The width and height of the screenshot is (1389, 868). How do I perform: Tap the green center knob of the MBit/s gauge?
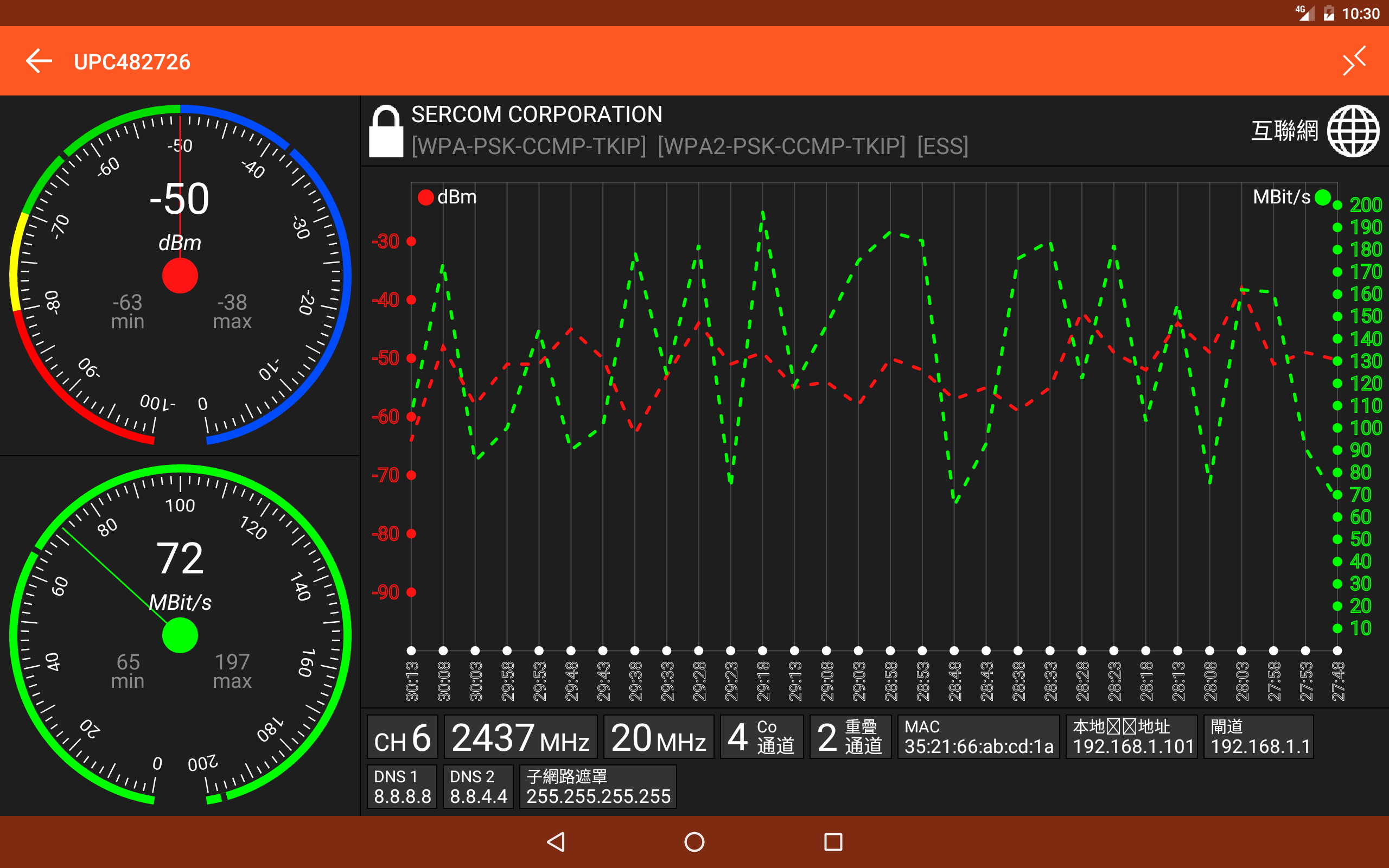click(180, 635)
